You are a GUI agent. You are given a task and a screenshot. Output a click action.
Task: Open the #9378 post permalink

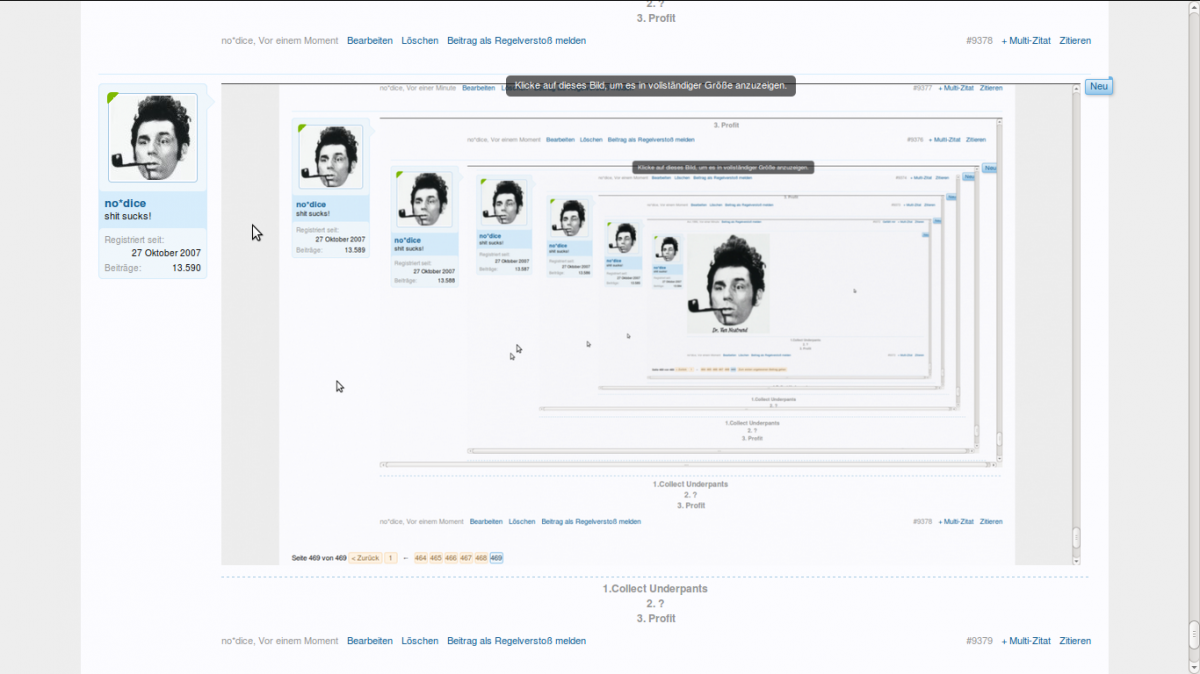pyautogui.click(x=979, y=41)
